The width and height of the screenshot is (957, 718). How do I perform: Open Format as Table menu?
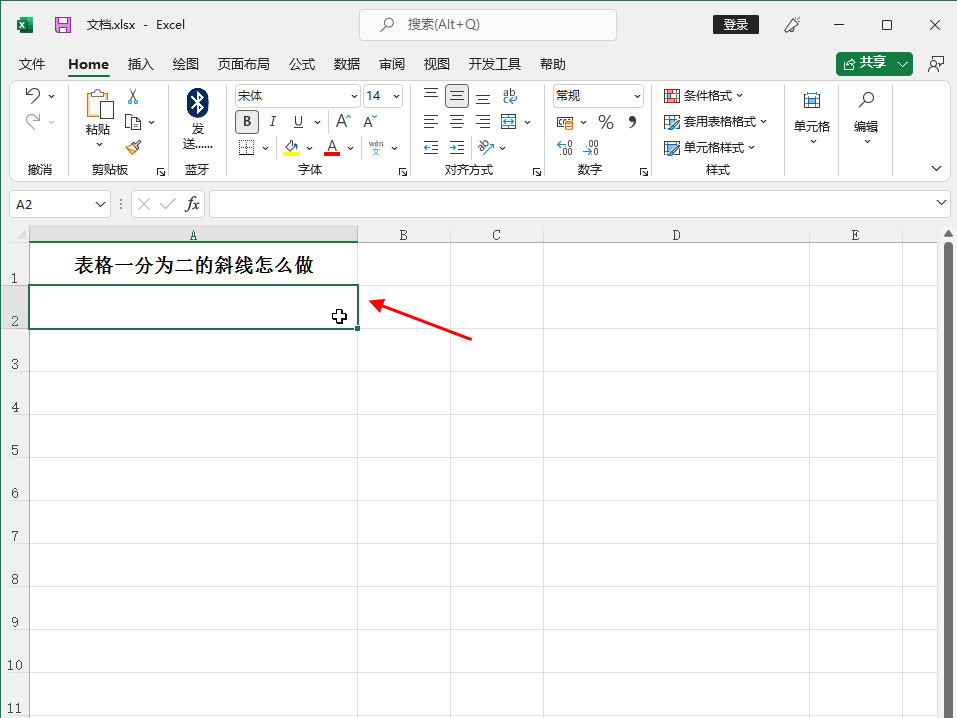point(715,121)
